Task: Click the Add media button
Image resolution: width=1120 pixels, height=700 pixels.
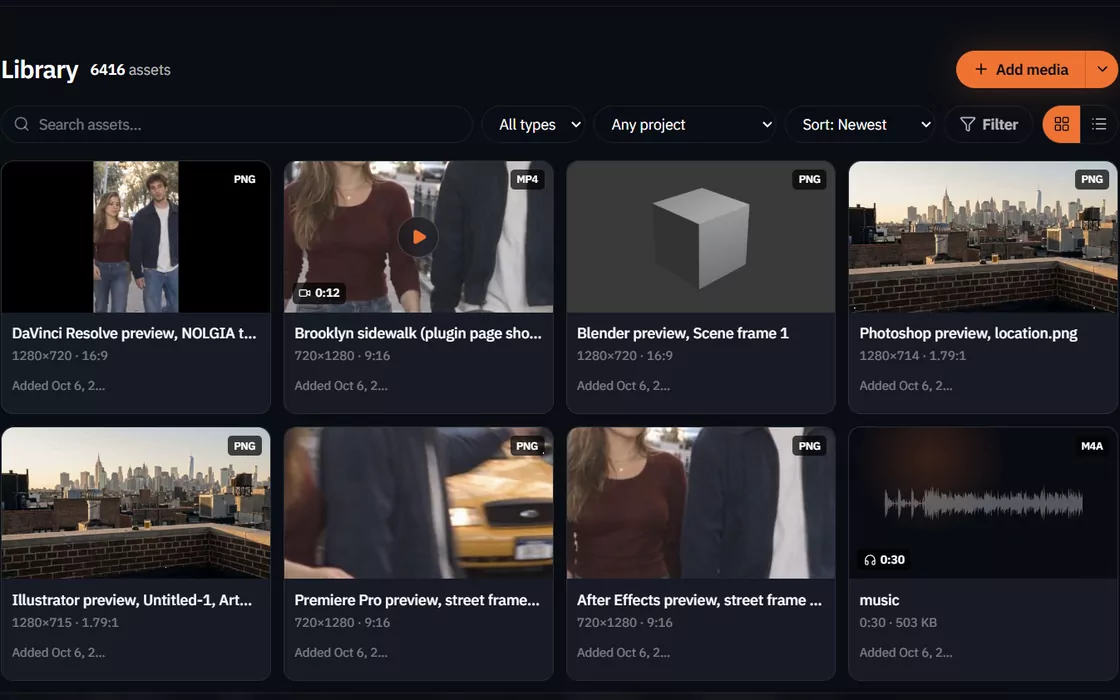Action: click(x=1021, y=69)
